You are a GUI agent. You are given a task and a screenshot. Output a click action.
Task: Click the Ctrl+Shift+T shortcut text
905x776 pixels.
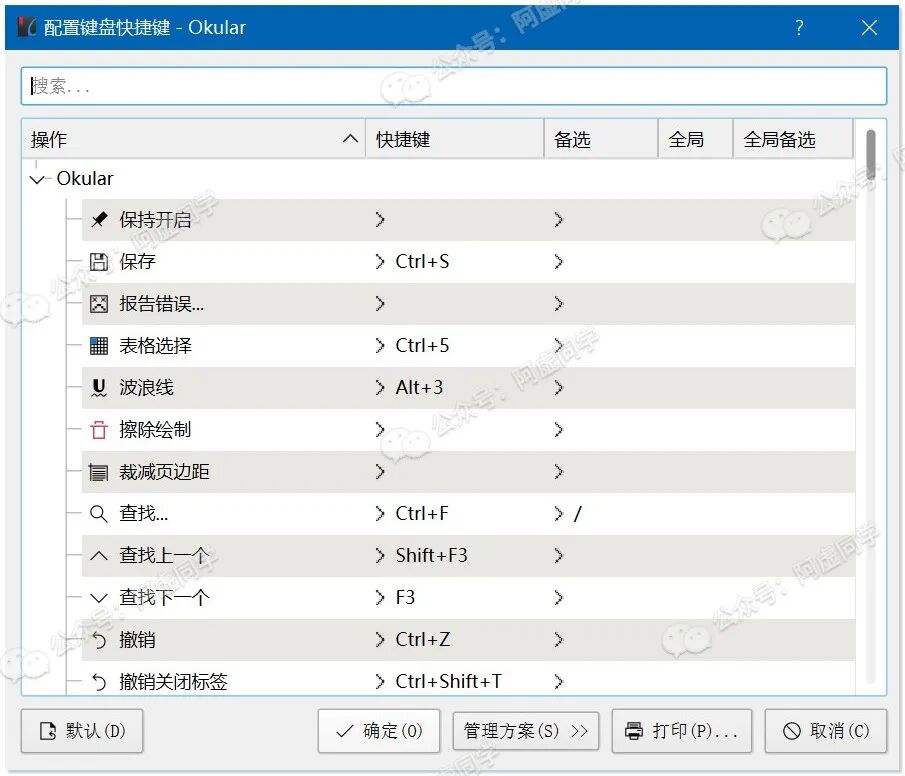point(448,682)
